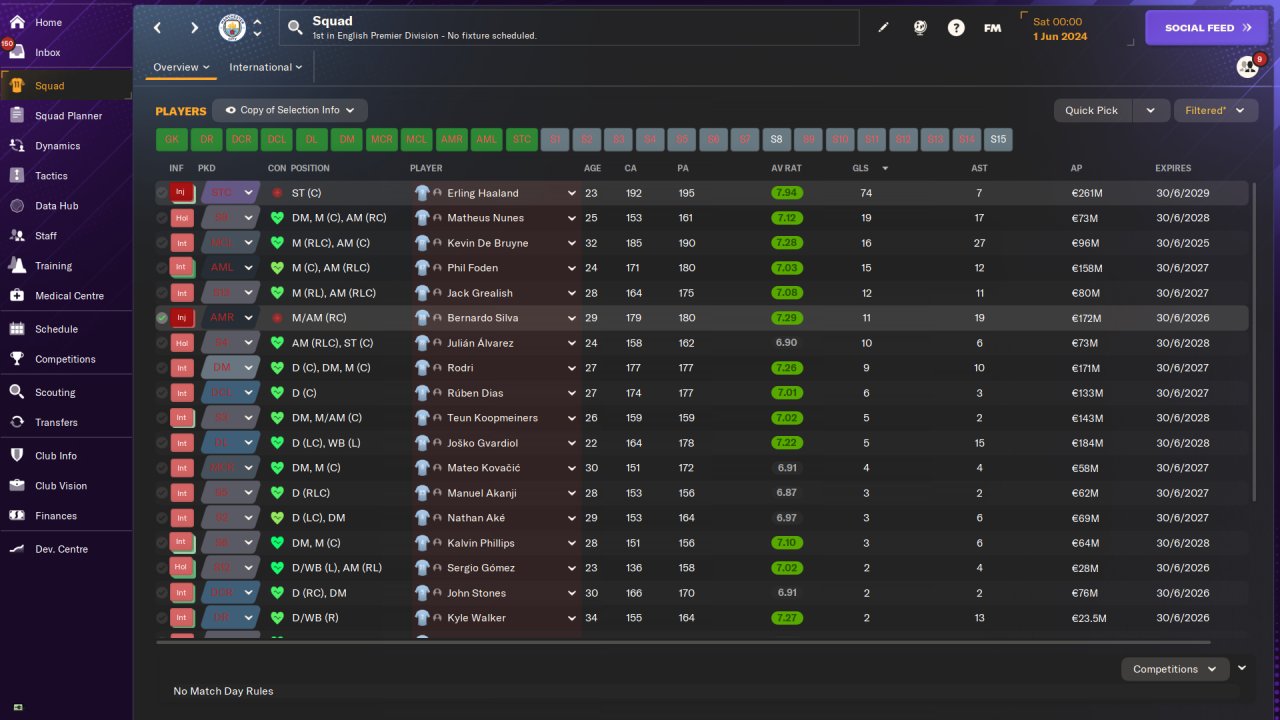1280x720 pixels.
Task: Expand the chevron next to Kevin De Bruyne's name
Action: [572, 243]
